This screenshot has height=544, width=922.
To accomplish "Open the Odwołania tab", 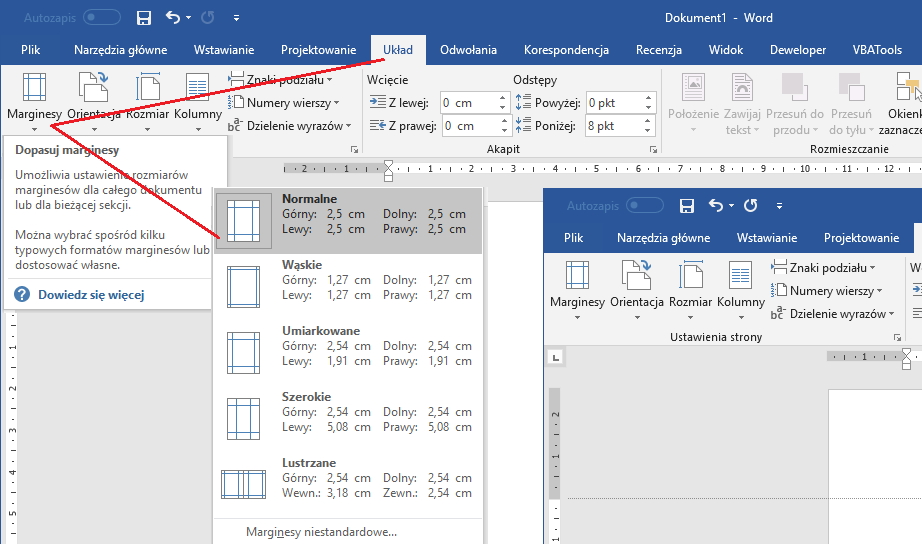I will pyautogui.click(x=468, y=50).
